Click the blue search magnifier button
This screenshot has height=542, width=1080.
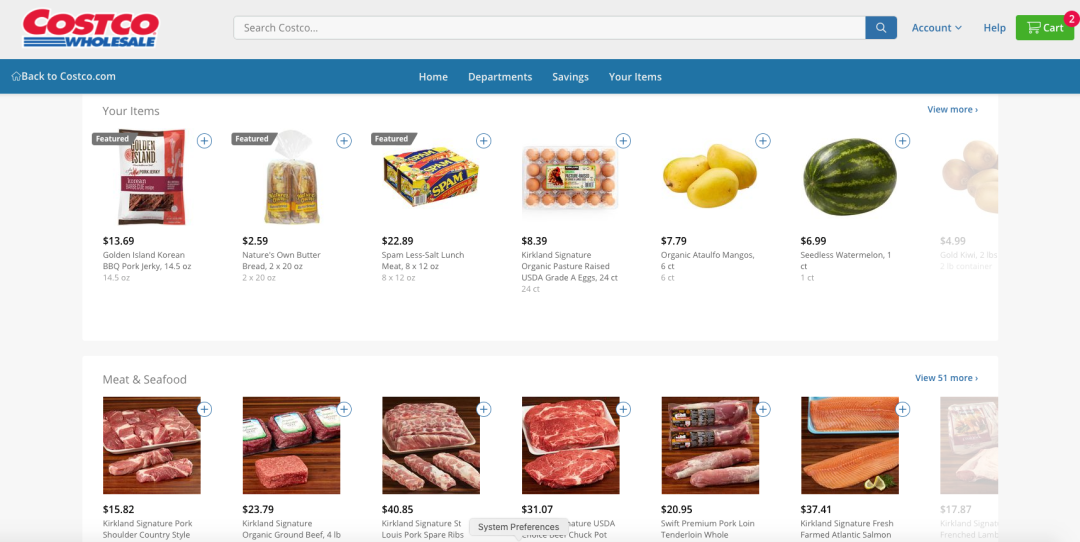click(881, 28)
